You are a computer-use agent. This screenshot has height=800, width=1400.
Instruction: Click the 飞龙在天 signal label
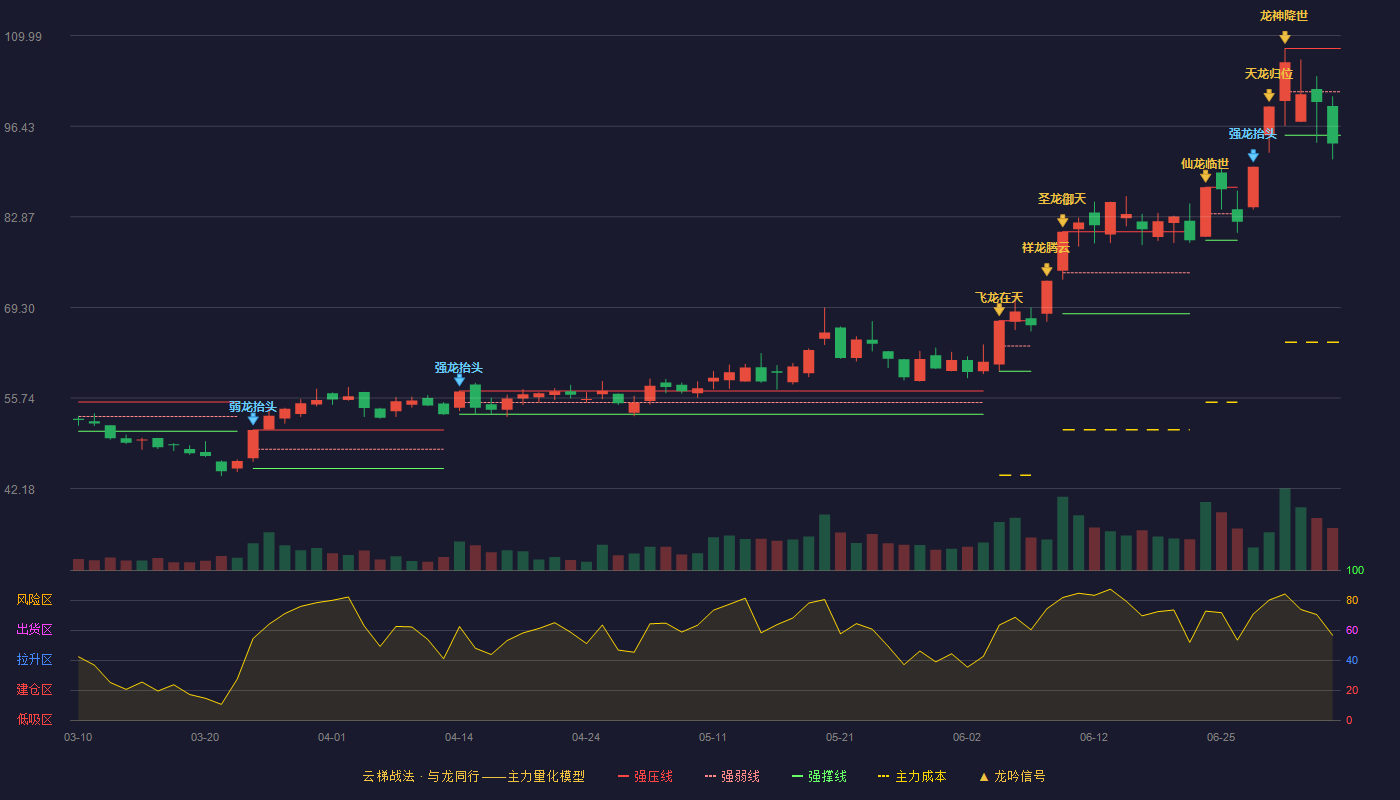pos(999,298)
